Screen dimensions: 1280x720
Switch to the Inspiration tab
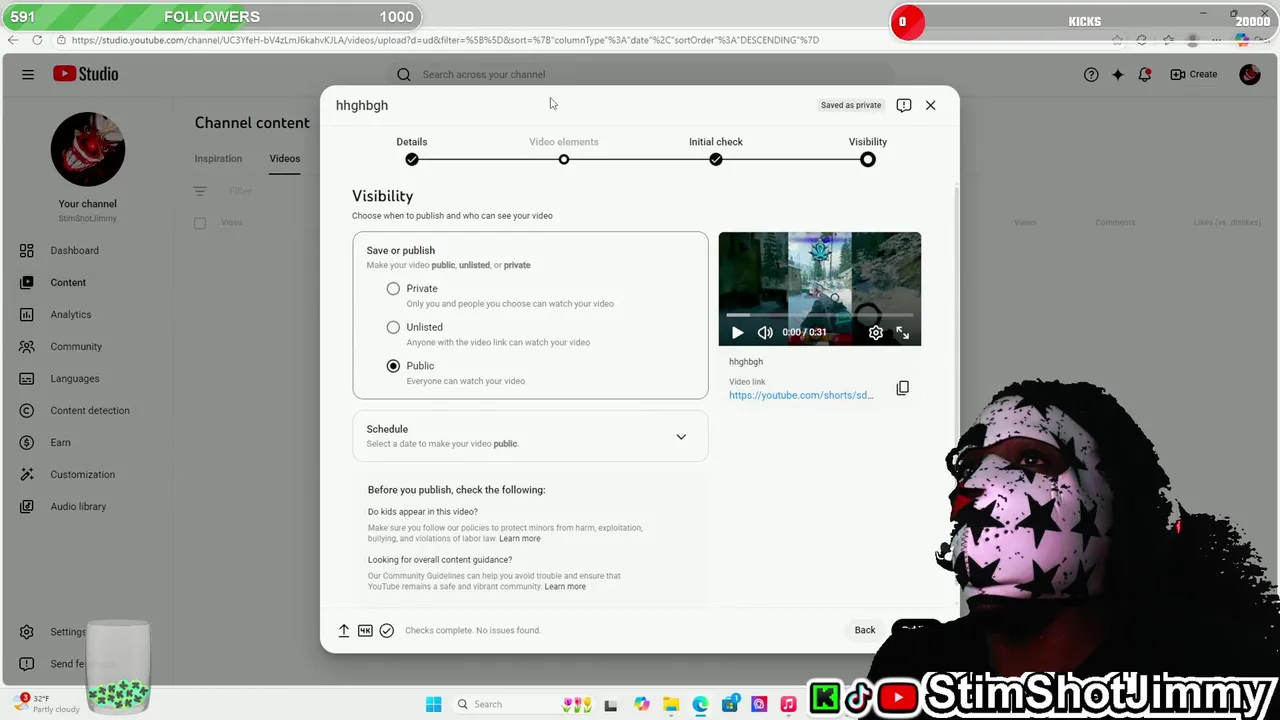[218, 158]
